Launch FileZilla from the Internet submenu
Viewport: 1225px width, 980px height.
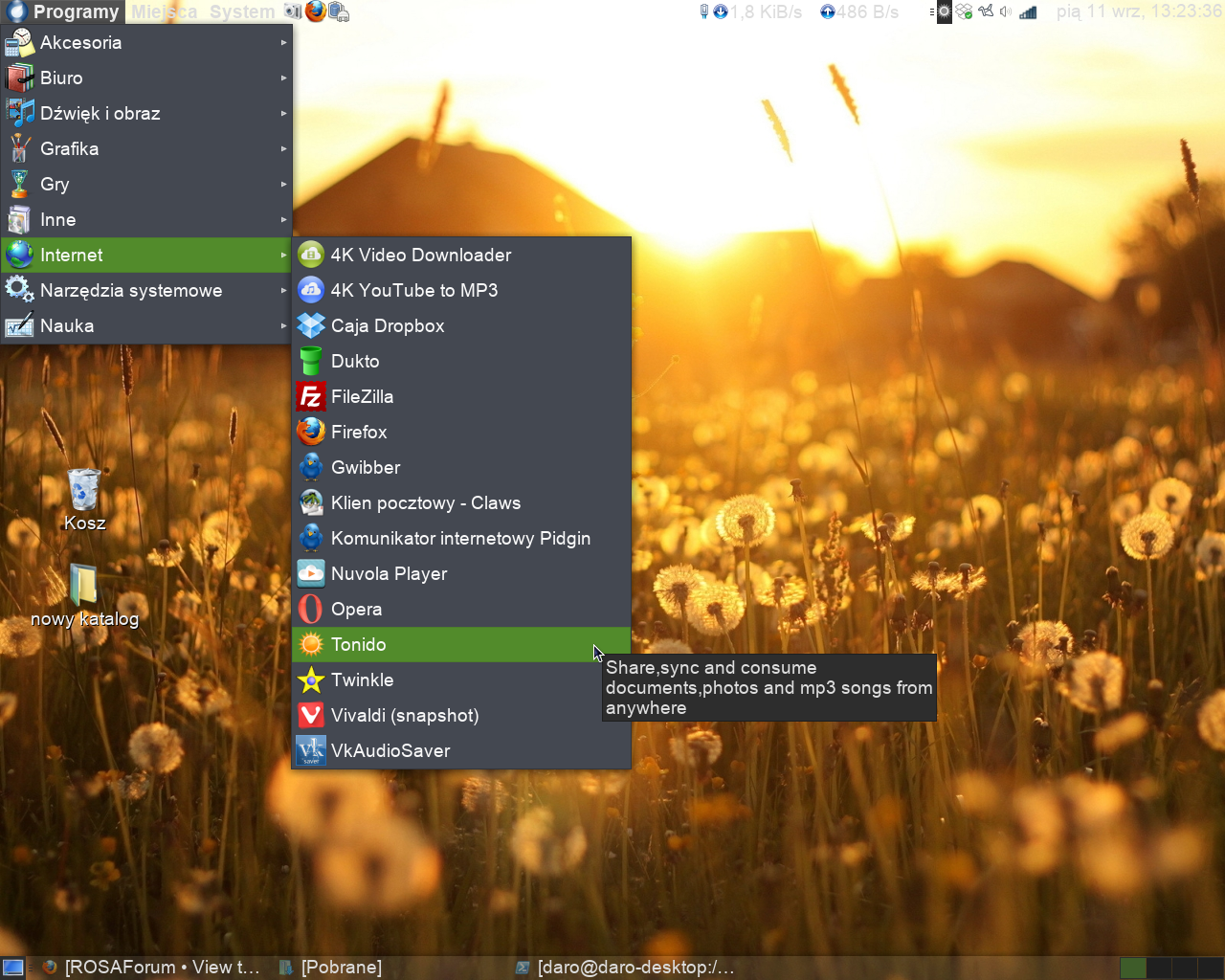tap(461, 396)
